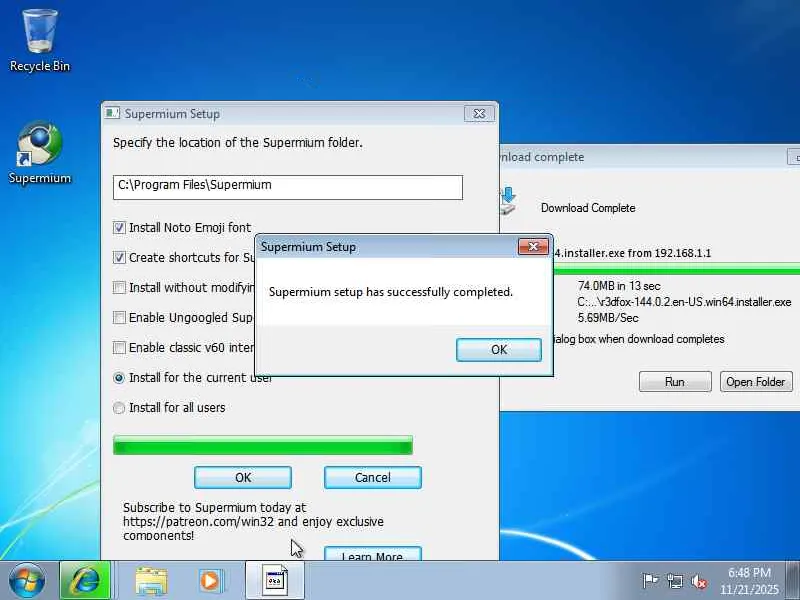Toggle Create shortcuts for Supermium checkbox
This screenshot has height=600, width=800.
coord(119,258)
